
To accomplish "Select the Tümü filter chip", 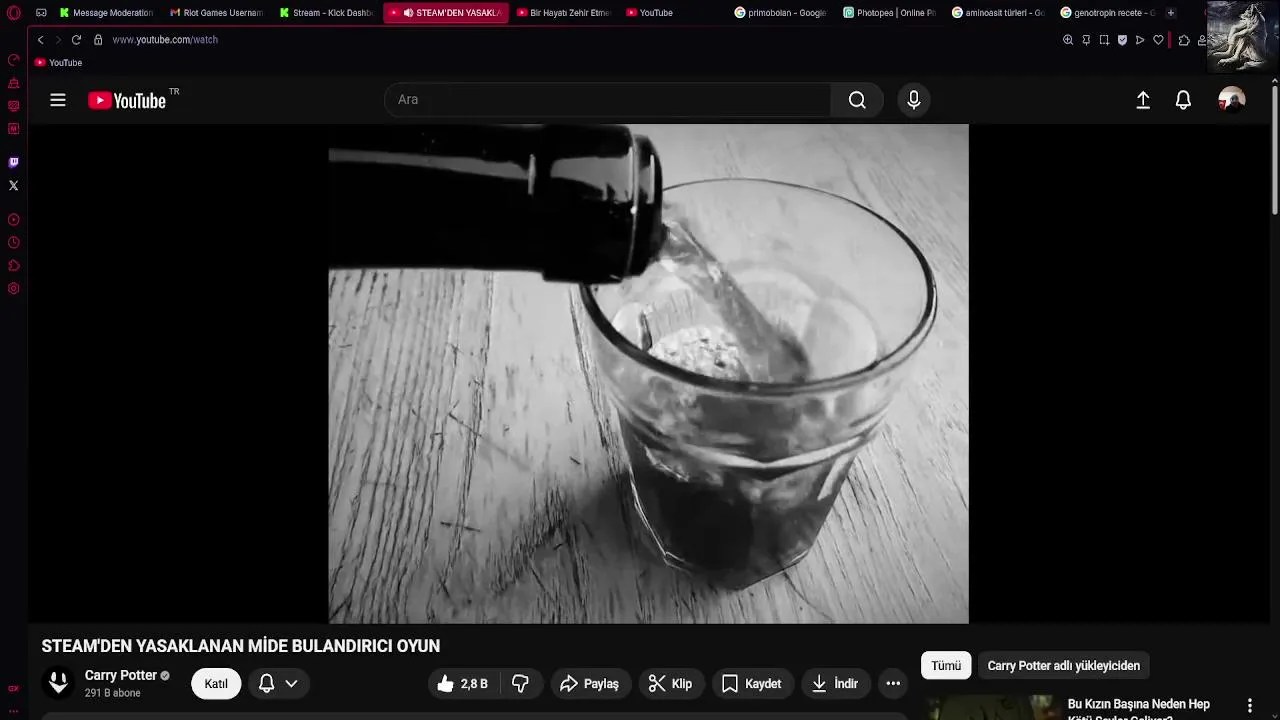I will pos(946,666).
